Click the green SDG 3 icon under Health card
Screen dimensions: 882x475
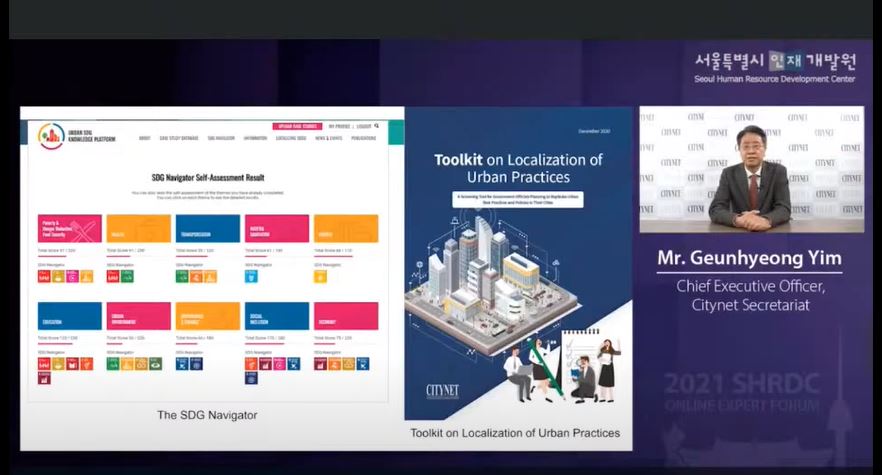[127, 276]
